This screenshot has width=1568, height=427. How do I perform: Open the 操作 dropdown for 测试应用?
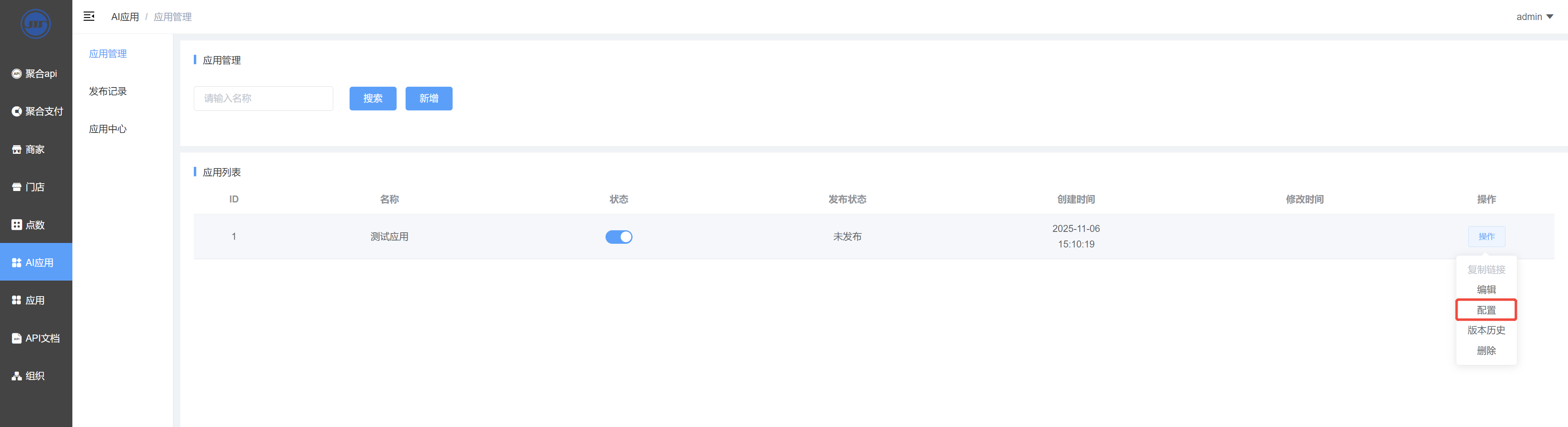tap(1486, 236)
